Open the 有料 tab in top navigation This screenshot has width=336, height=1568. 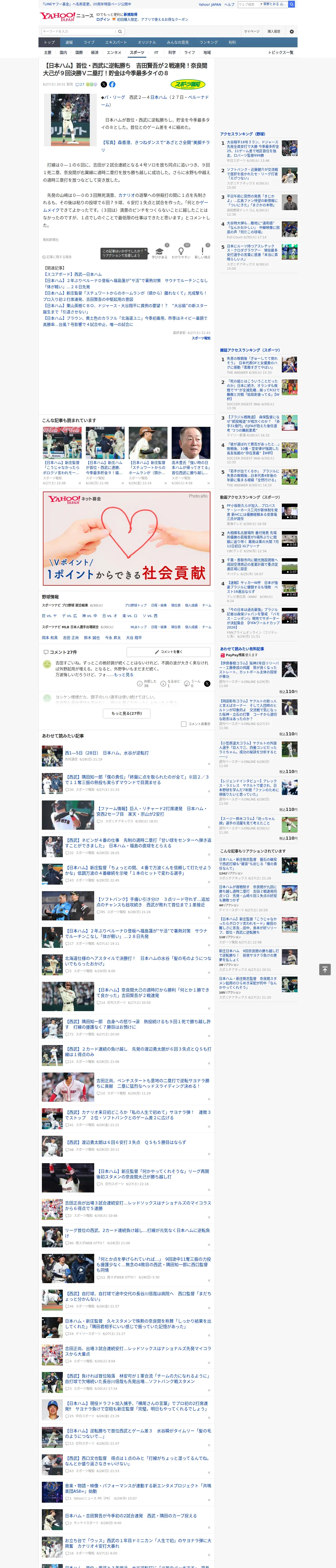coord(232,43)
